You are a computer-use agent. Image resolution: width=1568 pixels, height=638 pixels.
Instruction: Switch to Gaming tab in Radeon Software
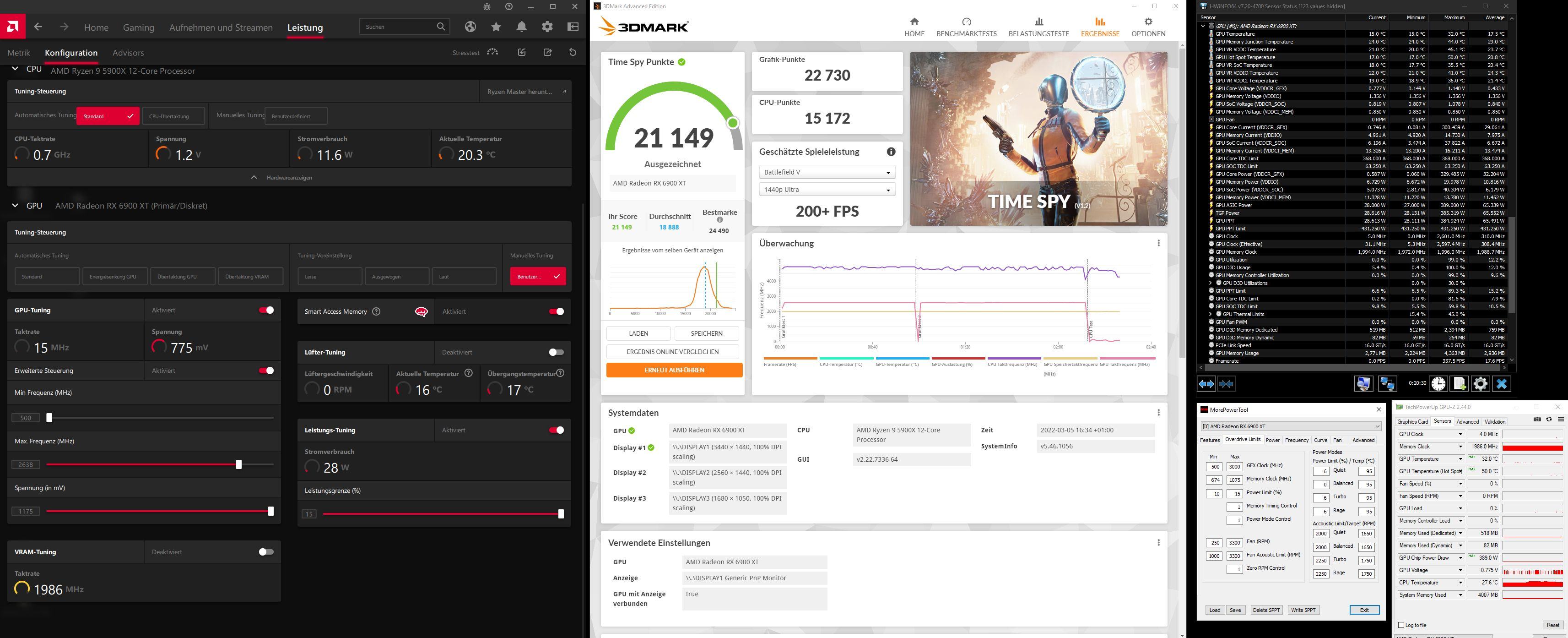[139, 27]
